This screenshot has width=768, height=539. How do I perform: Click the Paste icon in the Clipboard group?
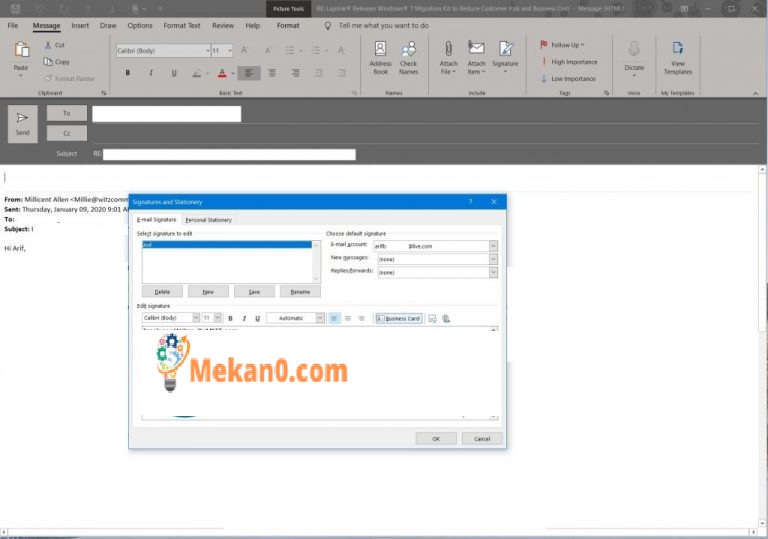[x=21, y=49]
